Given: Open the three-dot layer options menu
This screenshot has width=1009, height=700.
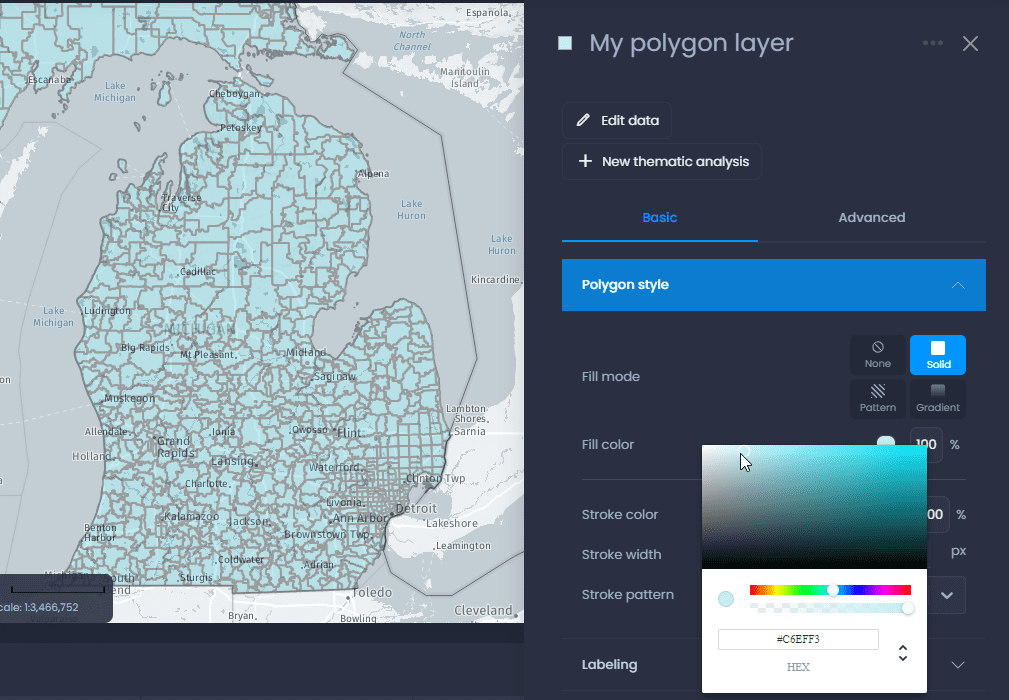Looking at the screenshot, I should tap(932, 43).
